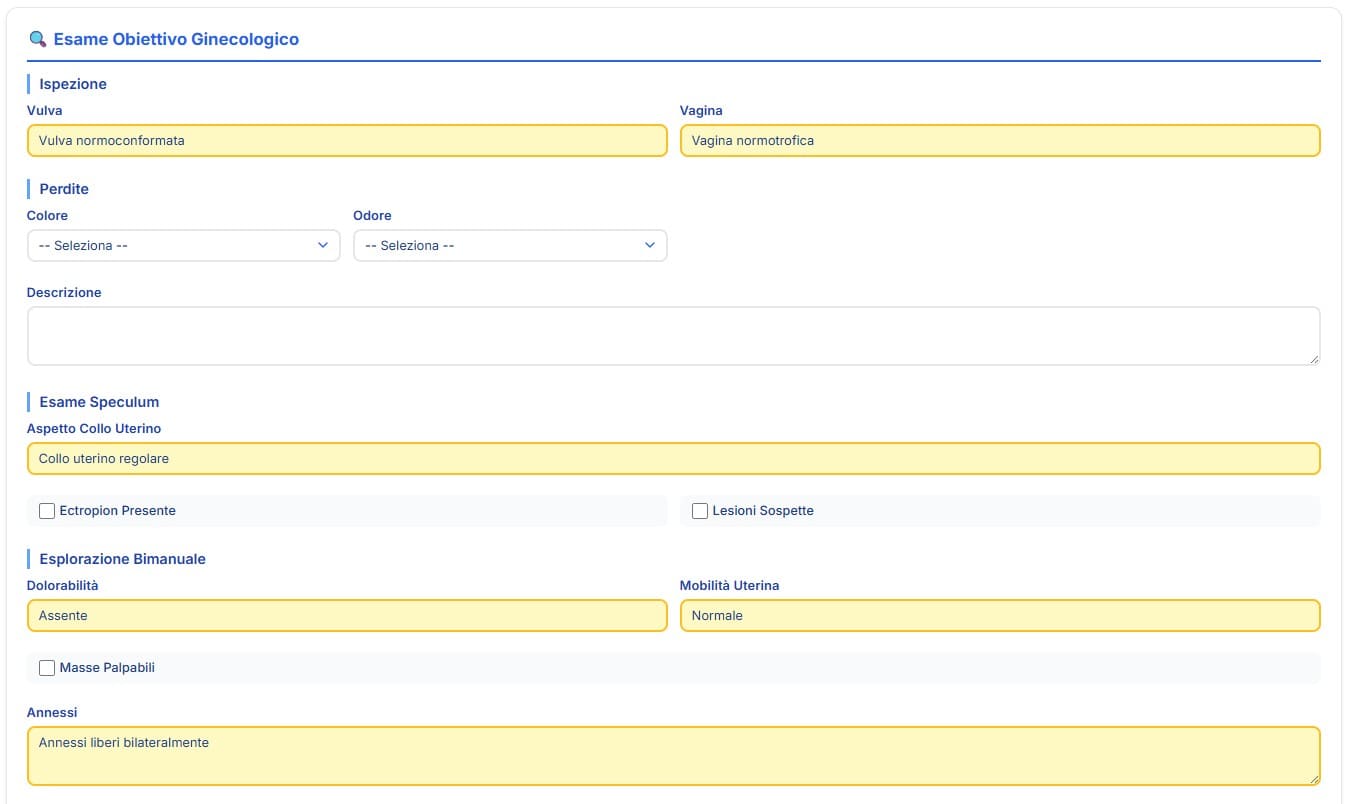Tick the Lesioni Sospette checkbox
The image size is (1350, 804).
point(700,511)
